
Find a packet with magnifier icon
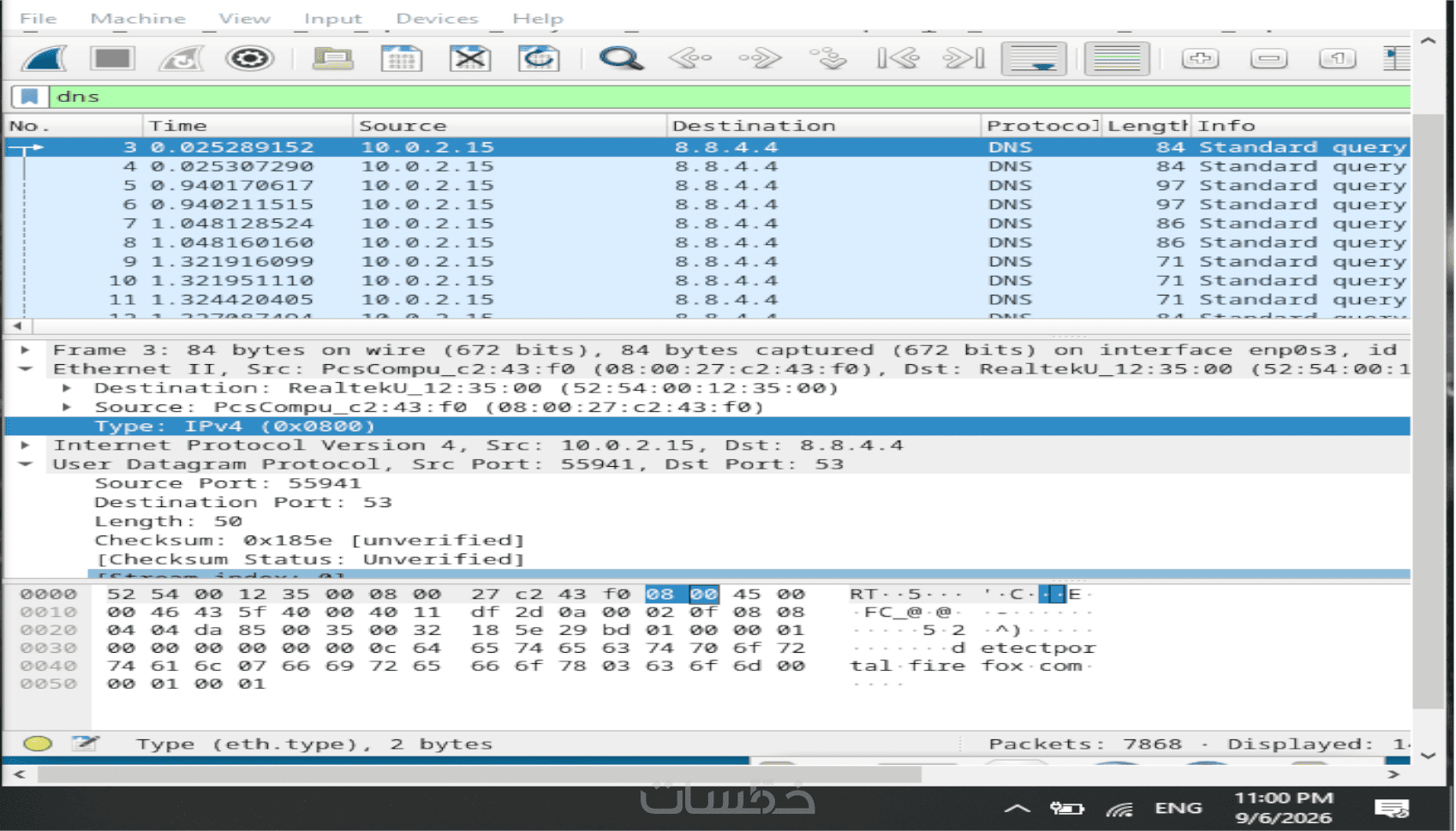(x=620, y=58)
